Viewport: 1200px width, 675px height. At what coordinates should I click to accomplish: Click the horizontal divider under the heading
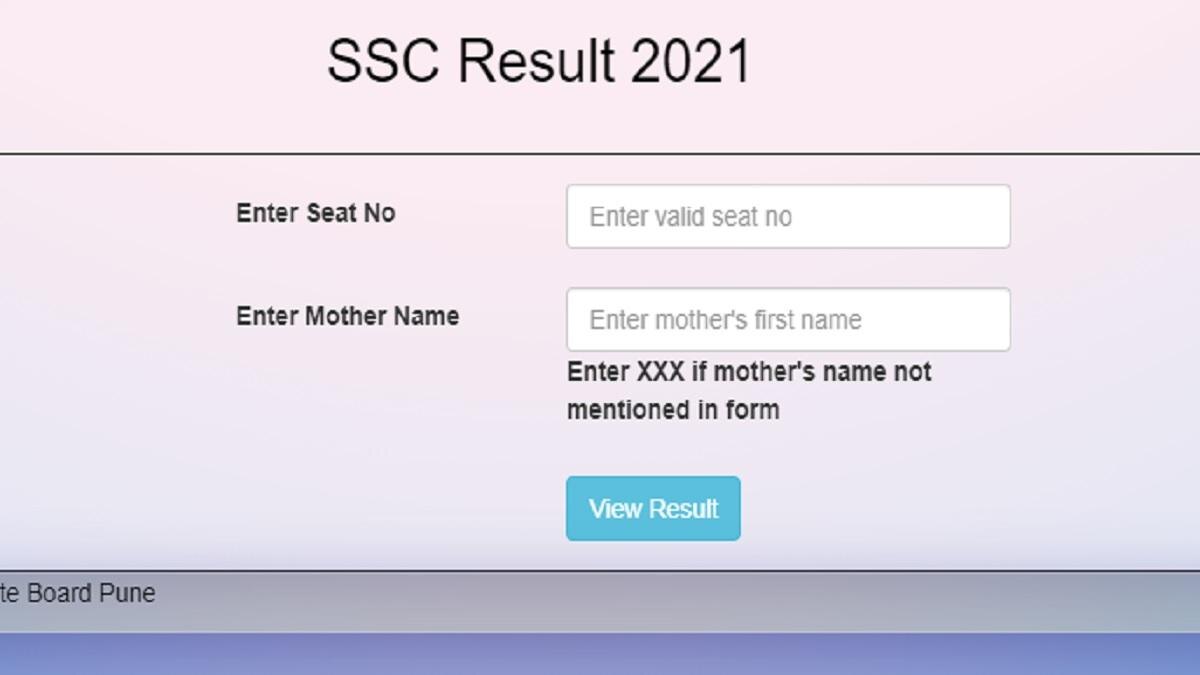tap(600, 154)
